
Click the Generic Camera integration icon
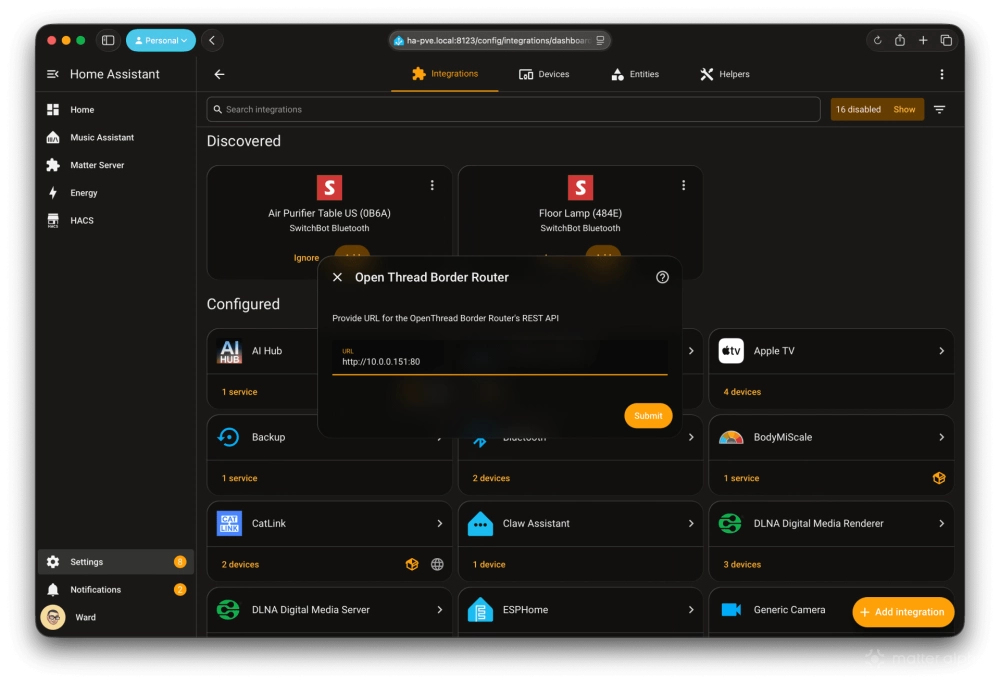(731, 610)
